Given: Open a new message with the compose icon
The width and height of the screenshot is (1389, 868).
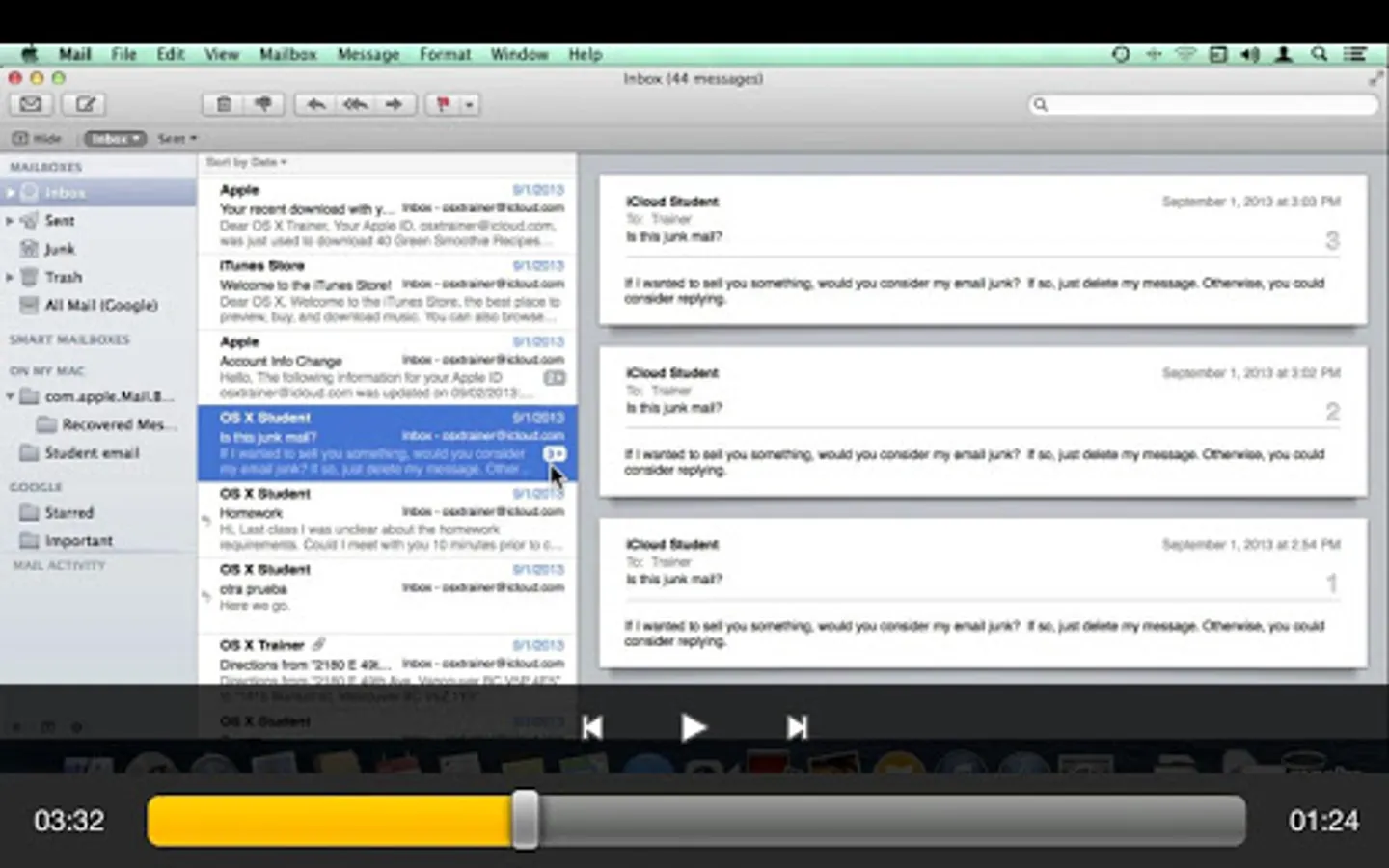Looking at the screenshot, I should click(85, 104).
